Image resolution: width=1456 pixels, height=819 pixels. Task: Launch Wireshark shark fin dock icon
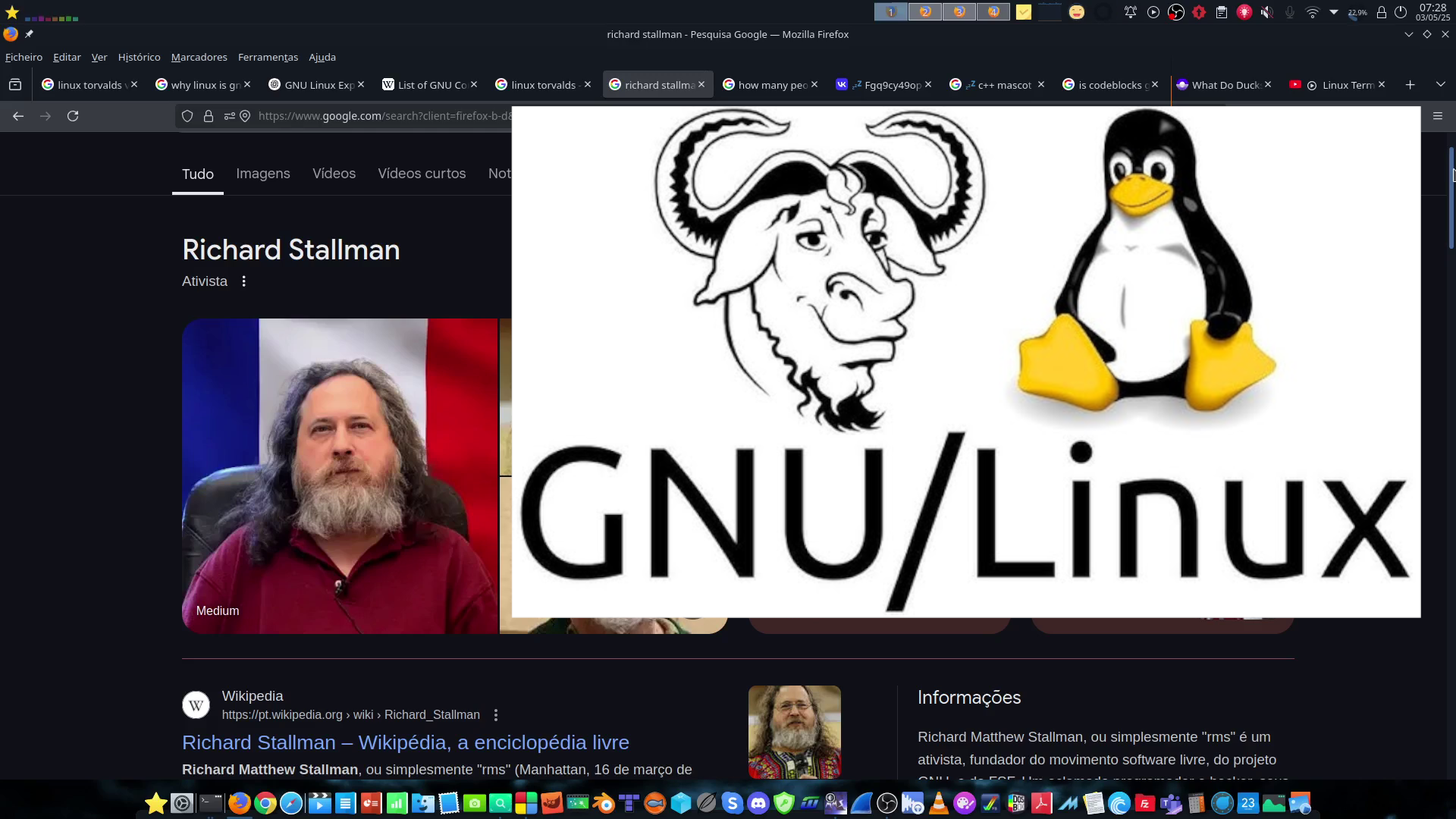[x=861, y=803]
